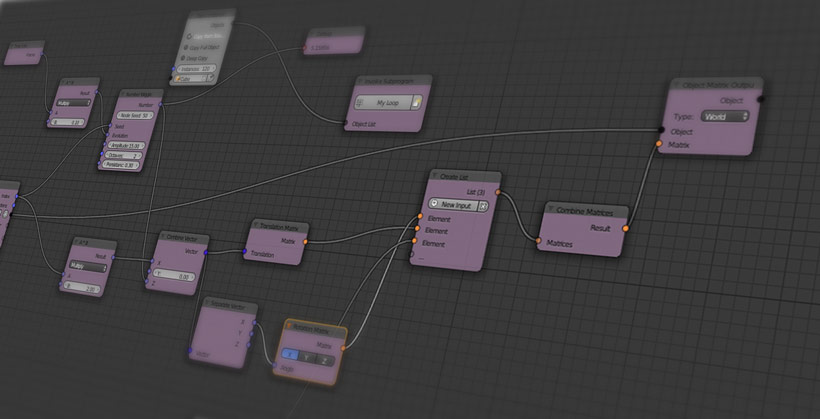
Task: Collapse the Translation Matrix node
Action: pyautogui.click(x=256, y=224)
